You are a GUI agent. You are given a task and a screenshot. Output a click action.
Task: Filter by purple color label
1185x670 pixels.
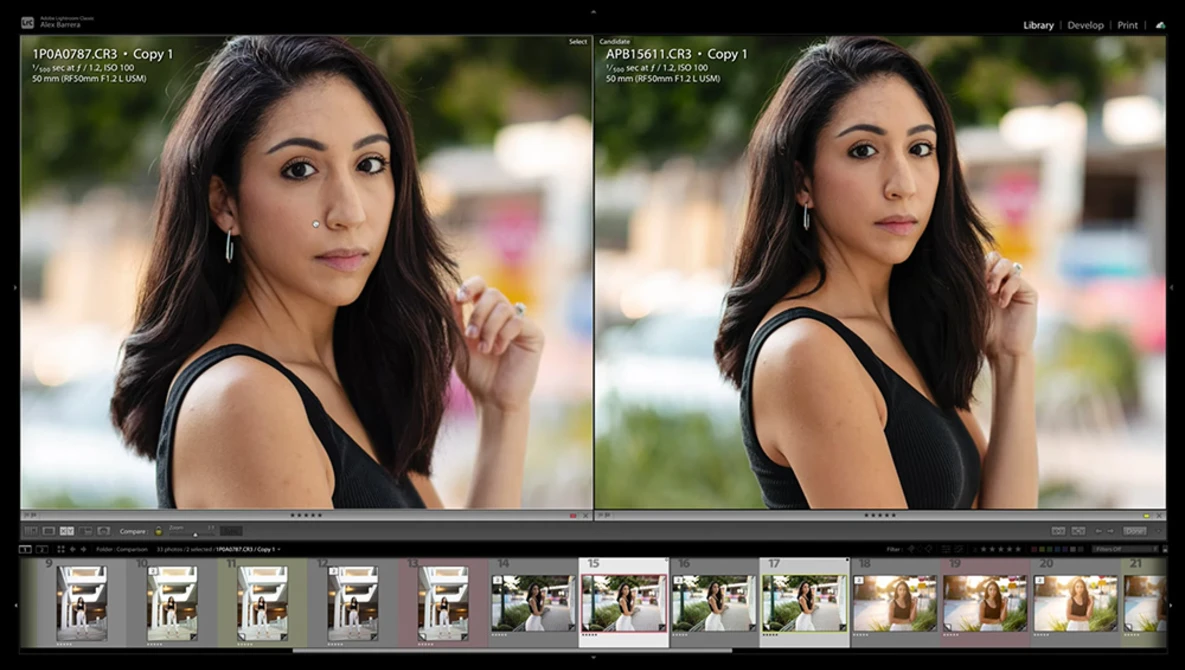pos(1065,549)
